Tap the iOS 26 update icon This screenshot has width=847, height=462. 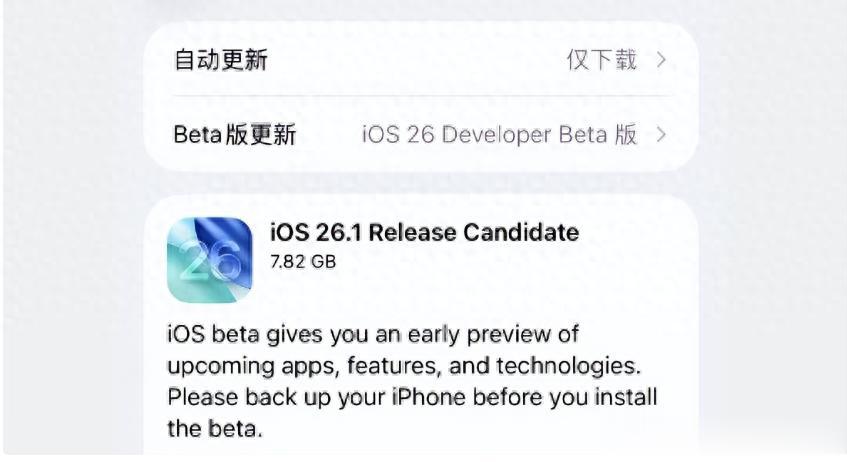point(209,259)
